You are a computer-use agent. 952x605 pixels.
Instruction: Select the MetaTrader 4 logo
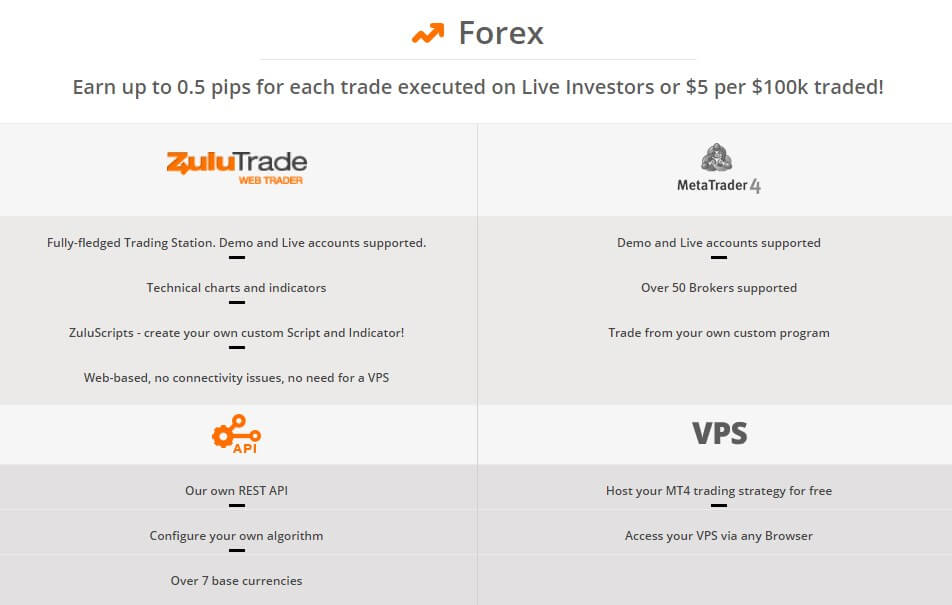719,169
